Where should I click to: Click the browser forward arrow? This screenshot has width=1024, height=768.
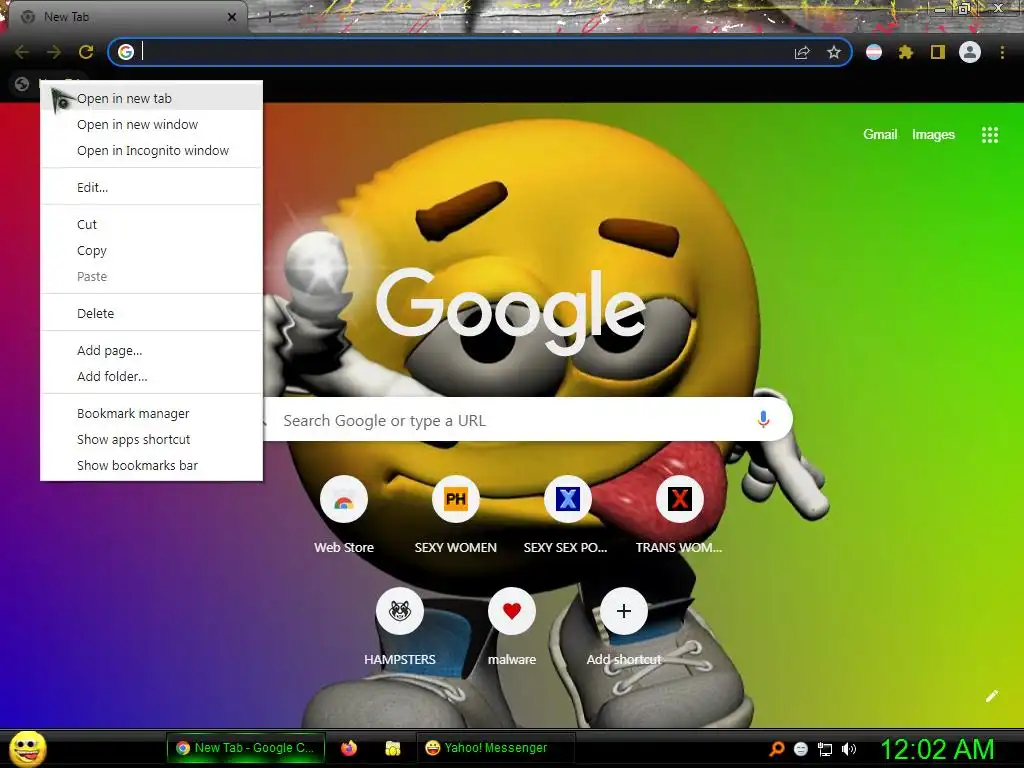click(54, 52)
